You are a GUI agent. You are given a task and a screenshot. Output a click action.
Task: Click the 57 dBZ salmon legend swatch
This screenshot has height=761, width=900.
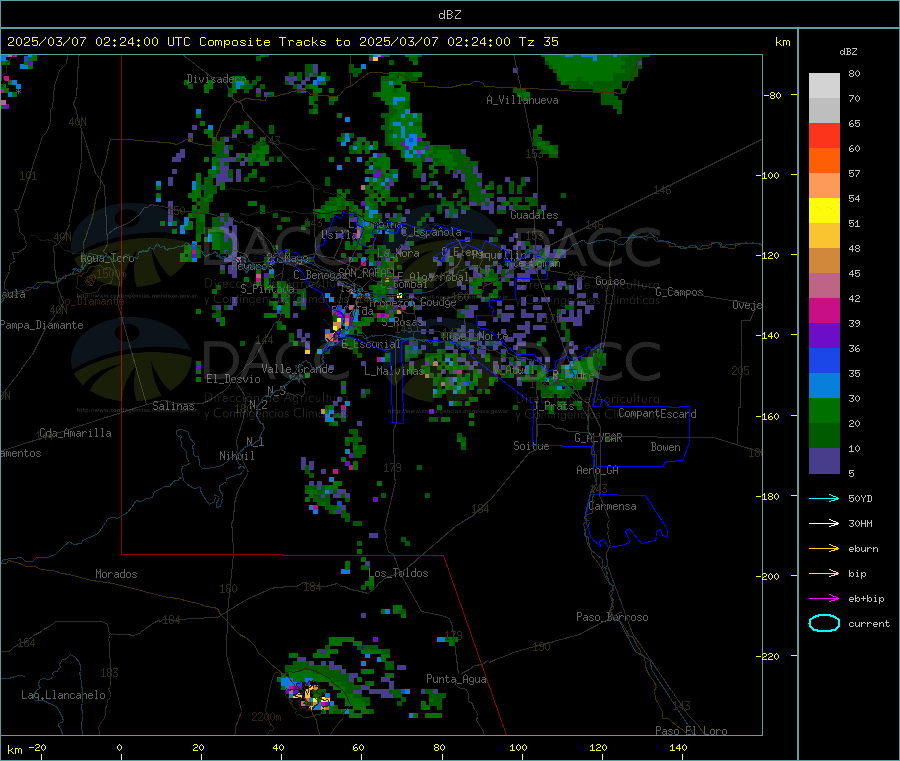[x=824, y=185]
